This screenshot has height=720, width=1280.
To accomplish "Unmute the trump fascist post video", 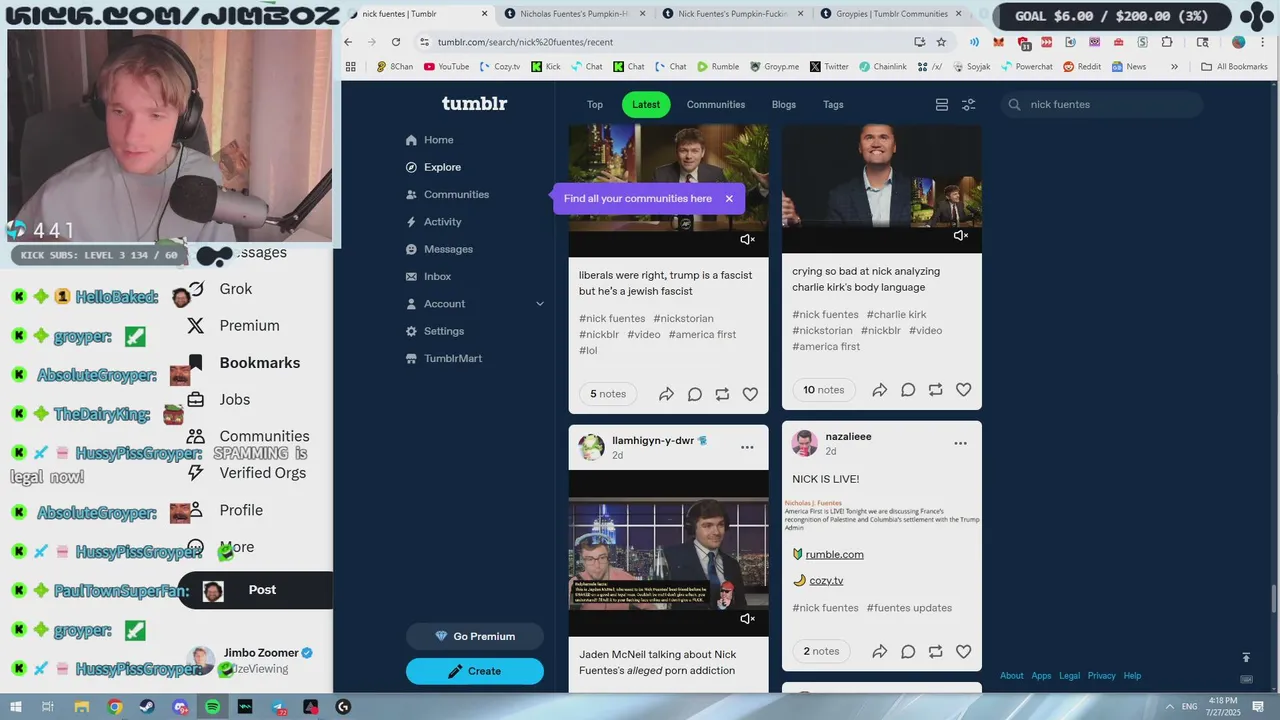I will coord(747,240).
